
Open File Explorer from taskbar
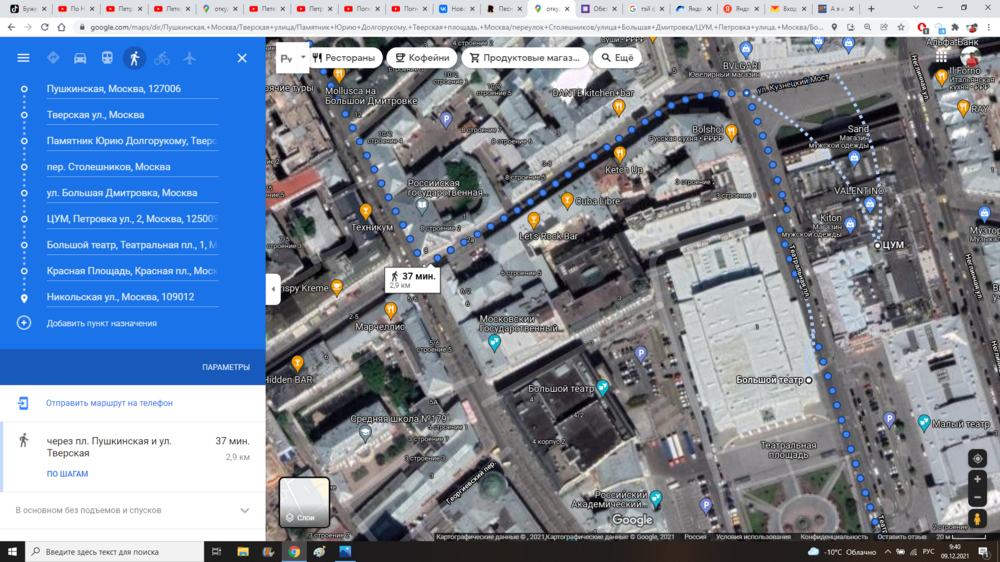[x=243, y=552]
